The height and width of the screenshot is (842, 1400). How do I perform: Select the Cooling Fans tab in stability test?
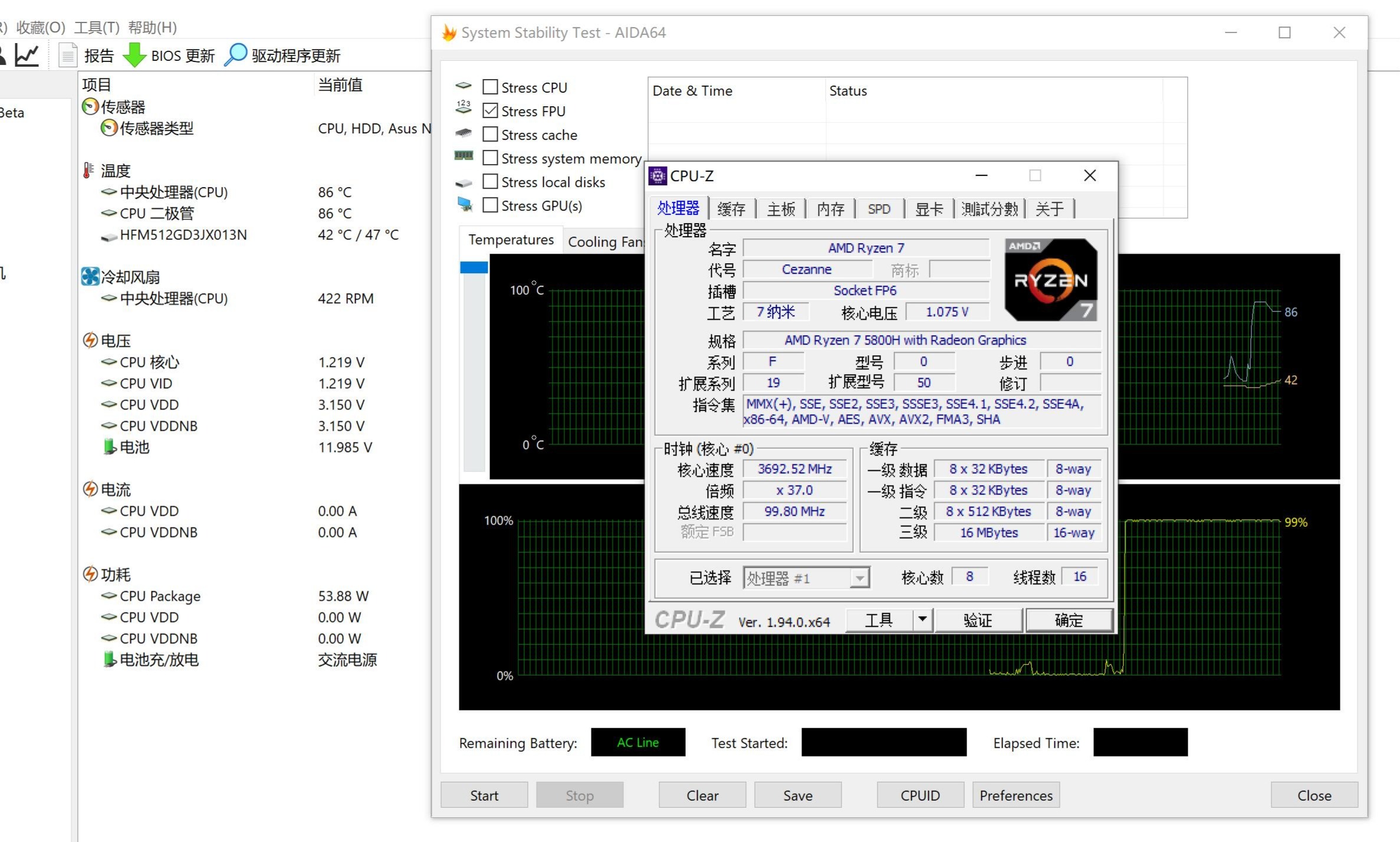coord(605,241)
